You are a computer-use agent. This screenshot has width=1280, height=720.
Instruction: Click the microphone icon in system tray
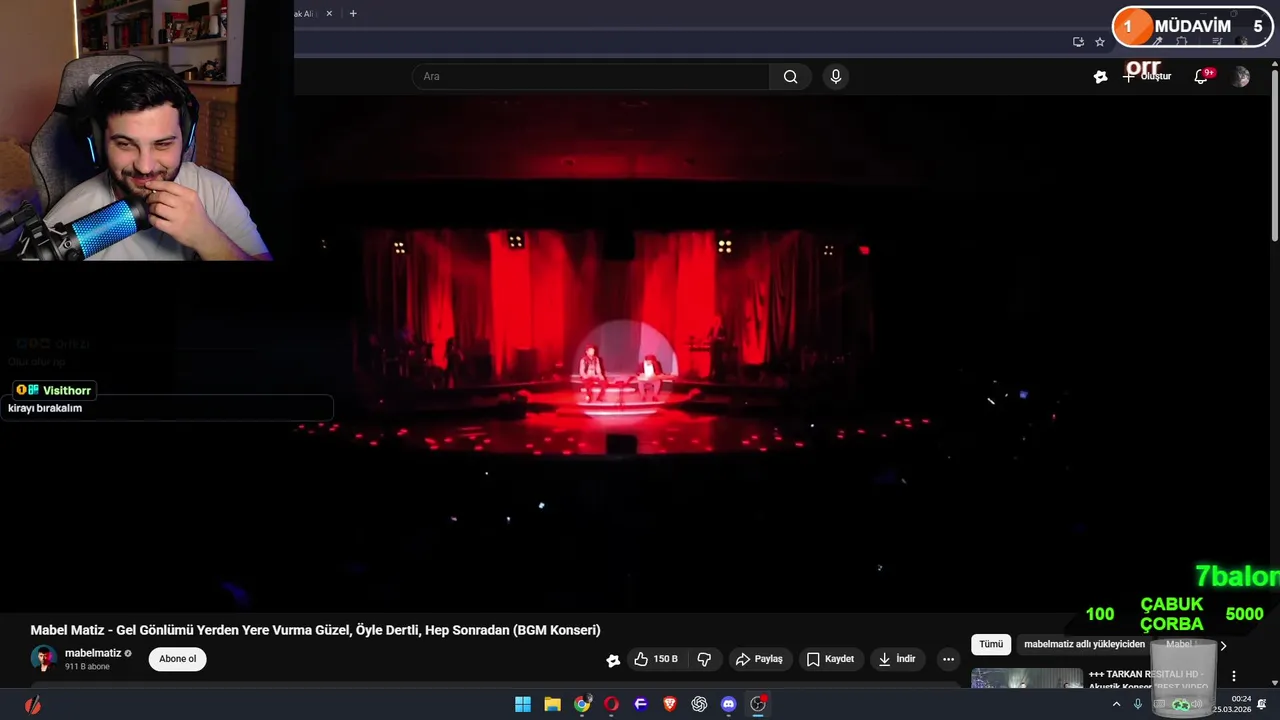click(1138, 704)
